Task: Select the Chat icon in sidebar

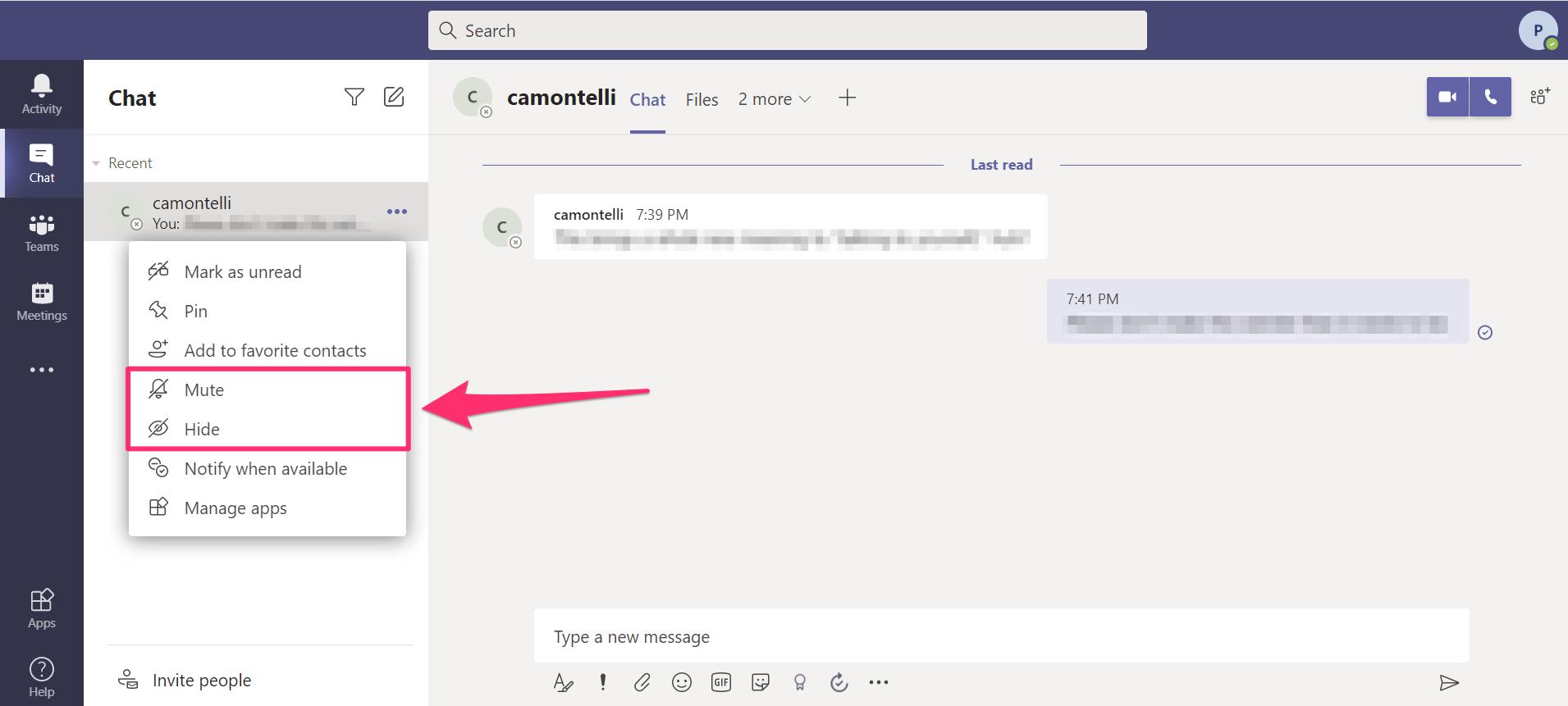Action: (x=42, y=163)
